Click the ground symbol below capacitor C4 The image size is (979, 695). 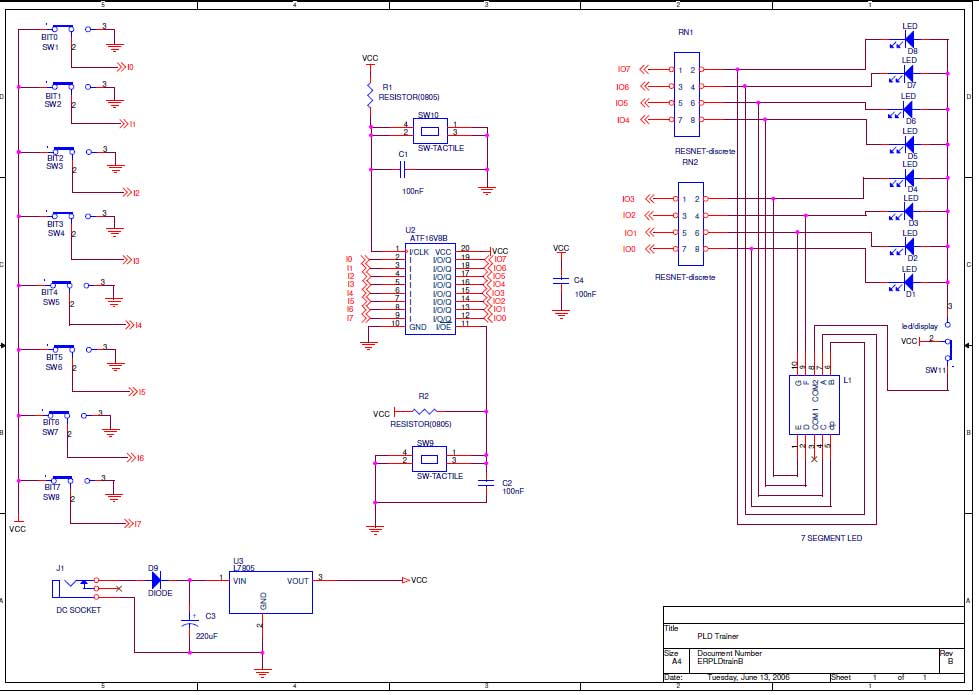[561, 314]
